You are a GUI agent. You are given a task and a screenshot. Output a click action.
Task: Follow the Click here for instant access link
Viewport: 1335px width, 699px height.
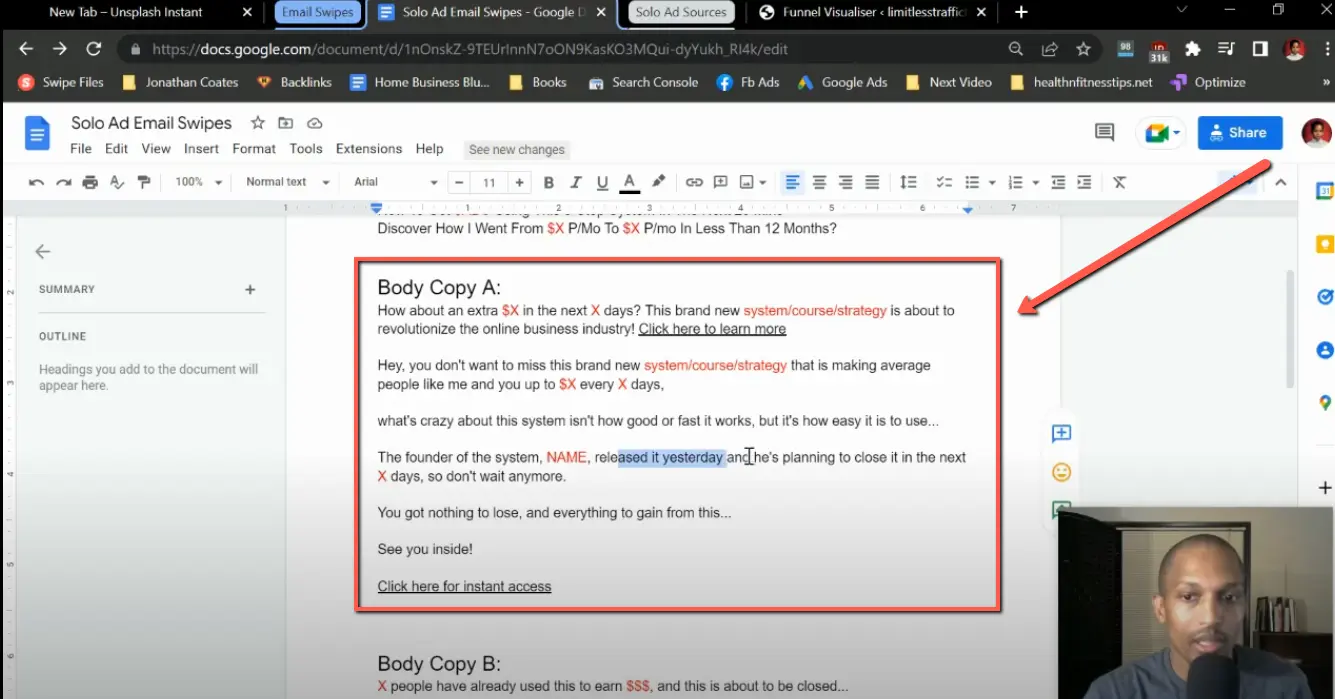pos(464,586)
